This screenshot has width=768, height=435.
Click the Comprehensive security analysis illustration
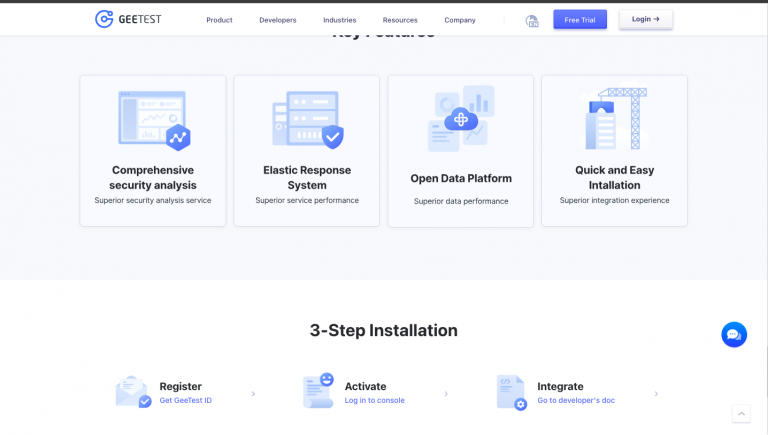153,120
